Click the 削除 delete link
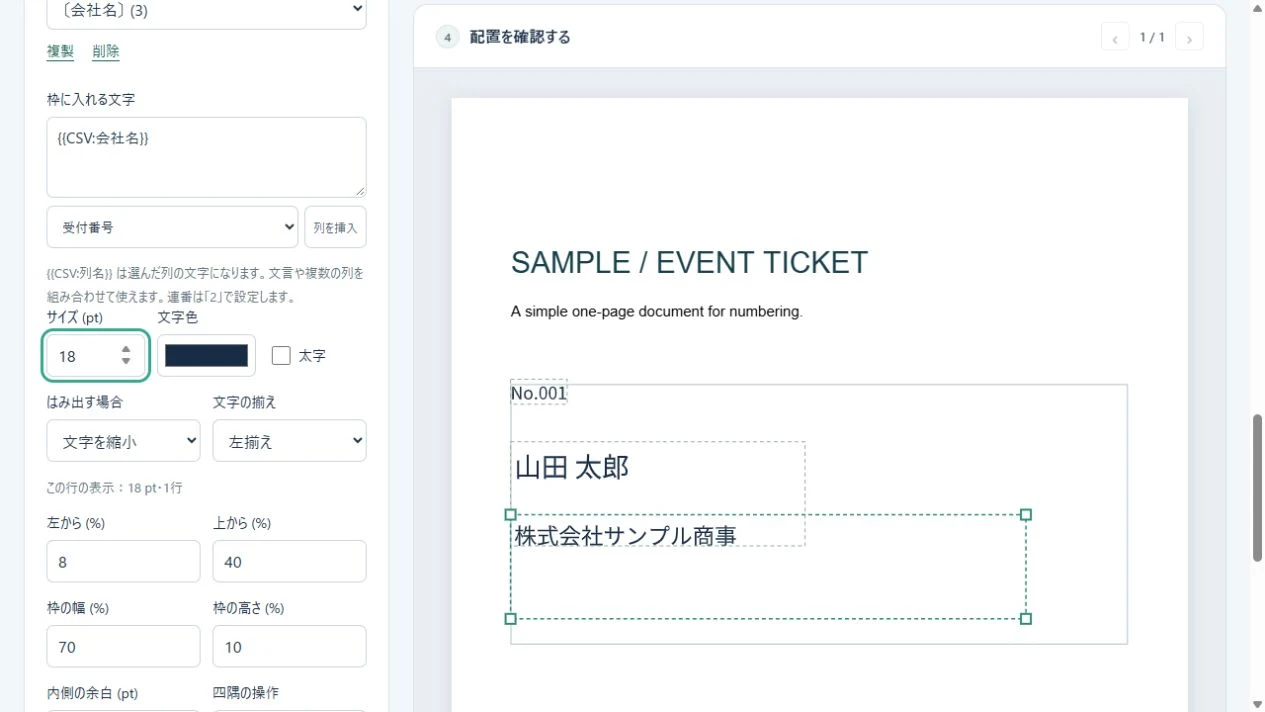Screen dimensions: 1265x712 [106, 52]
